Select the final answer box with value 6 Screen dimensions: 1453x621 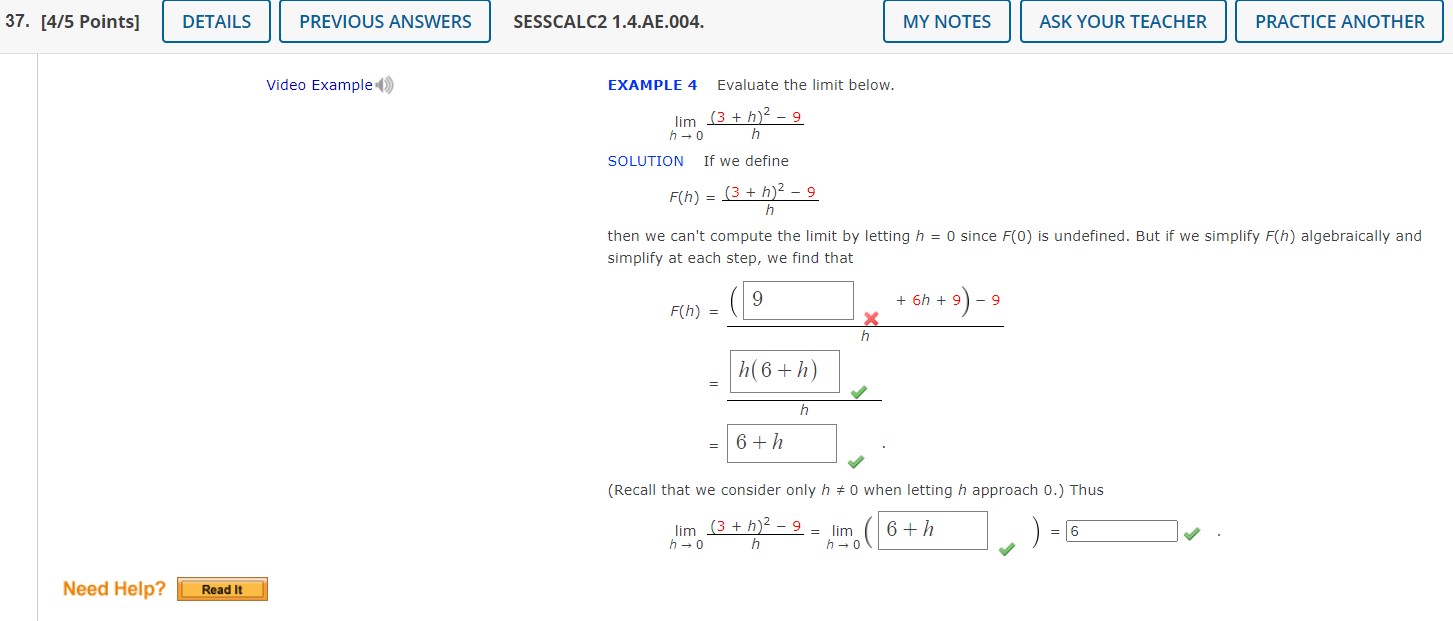pos(1122,531)
